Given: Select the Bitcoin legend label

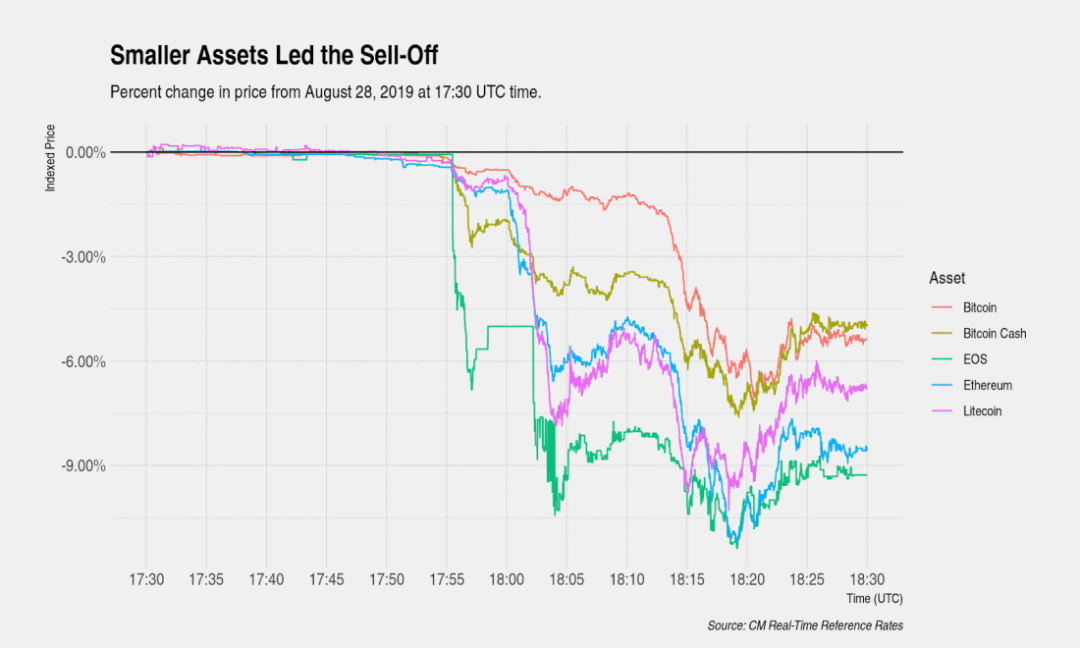Looking at the screenshot, I should click(979, 308).
